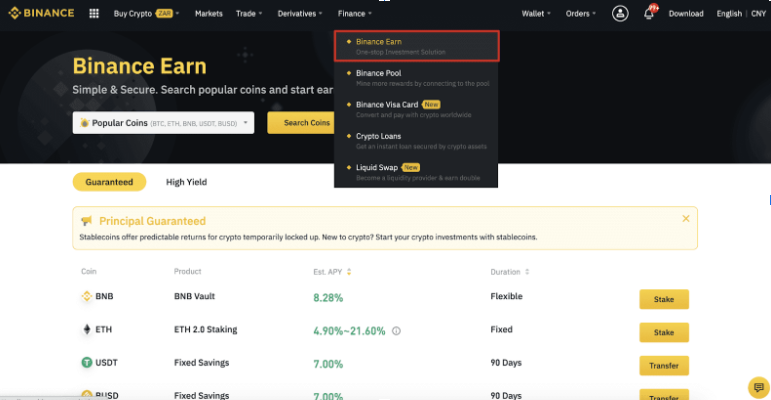Click the USDT coin icon
Viewport: 771px width, 400px height.
click(x=87, y=363)
